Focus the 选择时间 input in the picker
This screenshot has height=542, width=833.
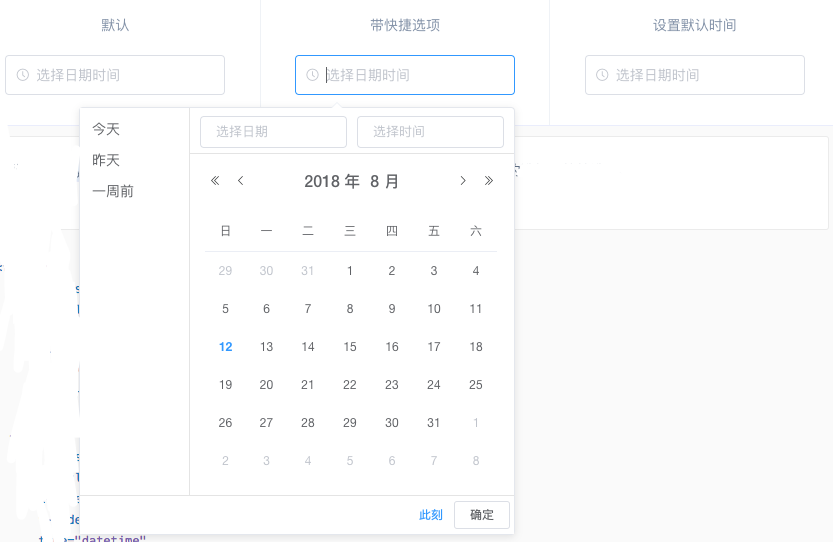(x=430, y=132)
